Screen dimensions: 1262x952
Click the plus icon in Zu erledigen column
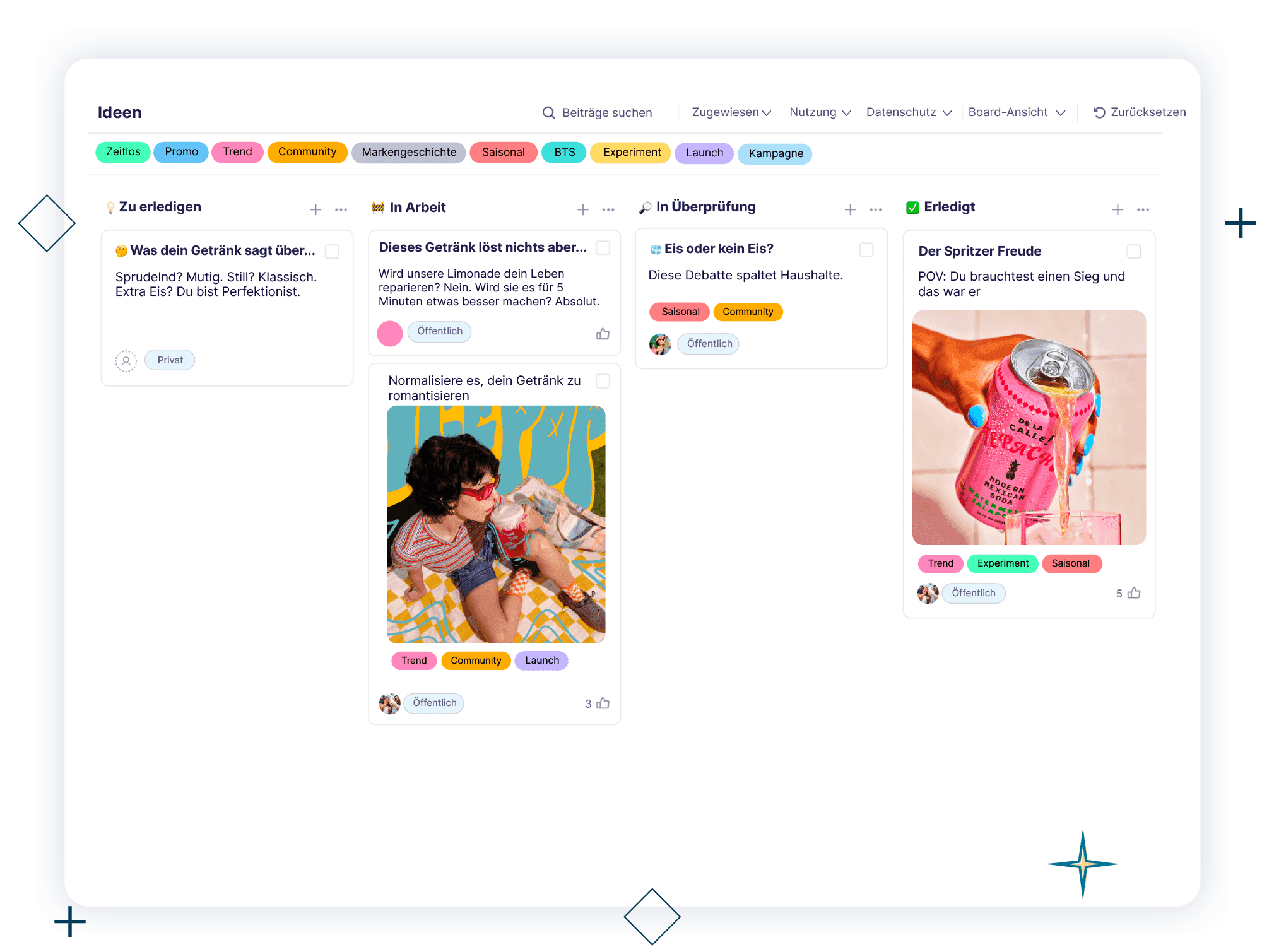(315, 209)
